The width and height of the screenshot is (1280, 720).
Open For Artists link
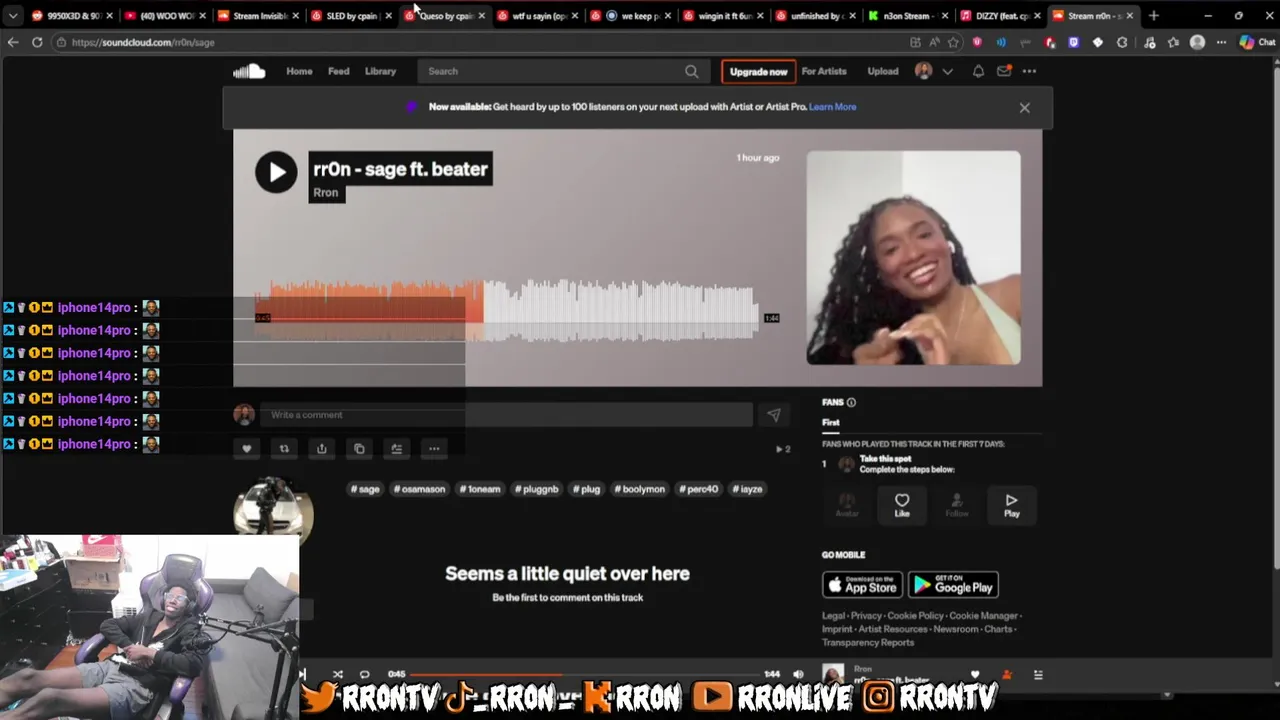click(x=824, y=71)
